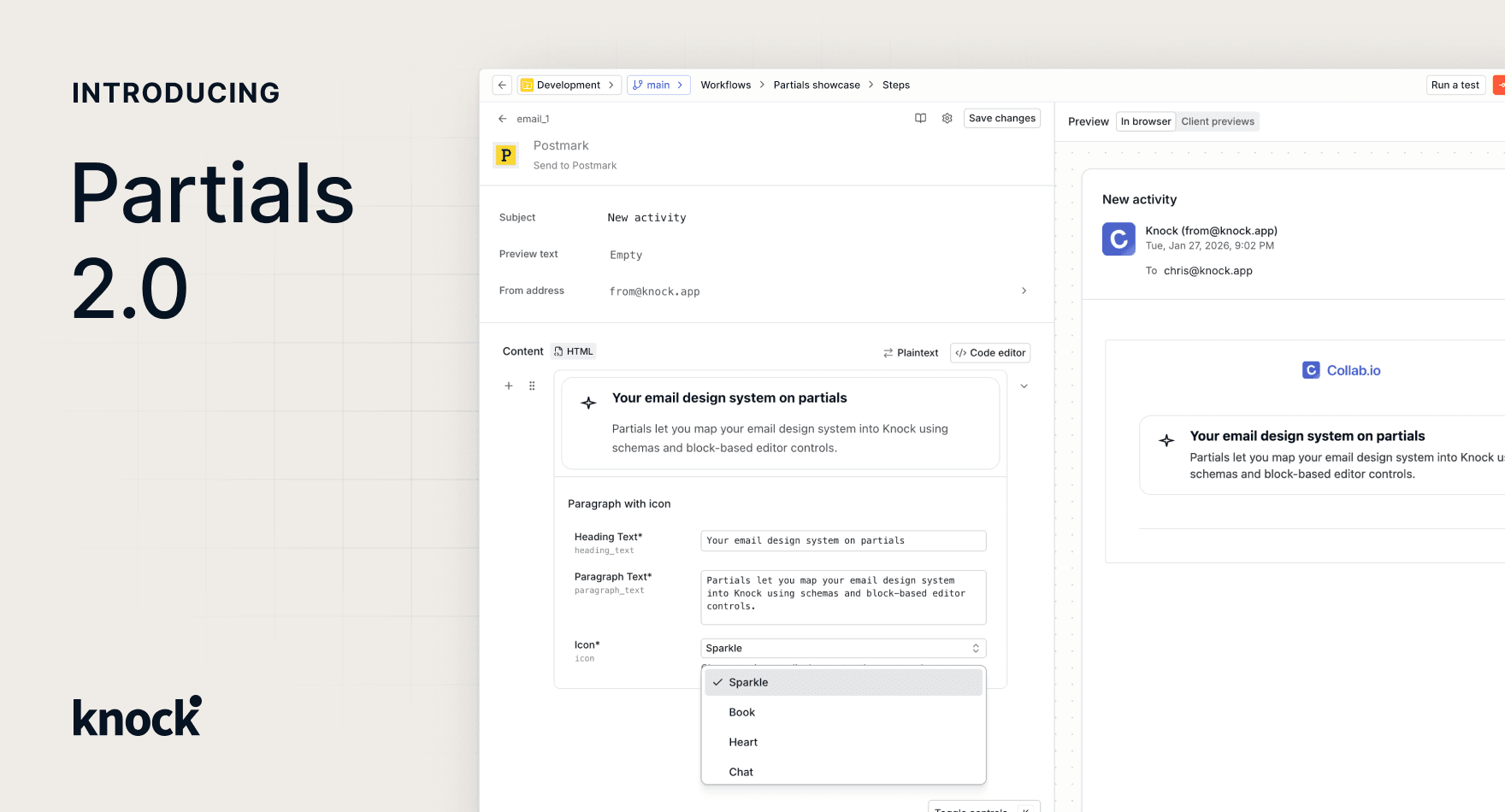Choose Book option in icon list
The height and width of the screenshot is (812, 1505).
pos(741,712)
